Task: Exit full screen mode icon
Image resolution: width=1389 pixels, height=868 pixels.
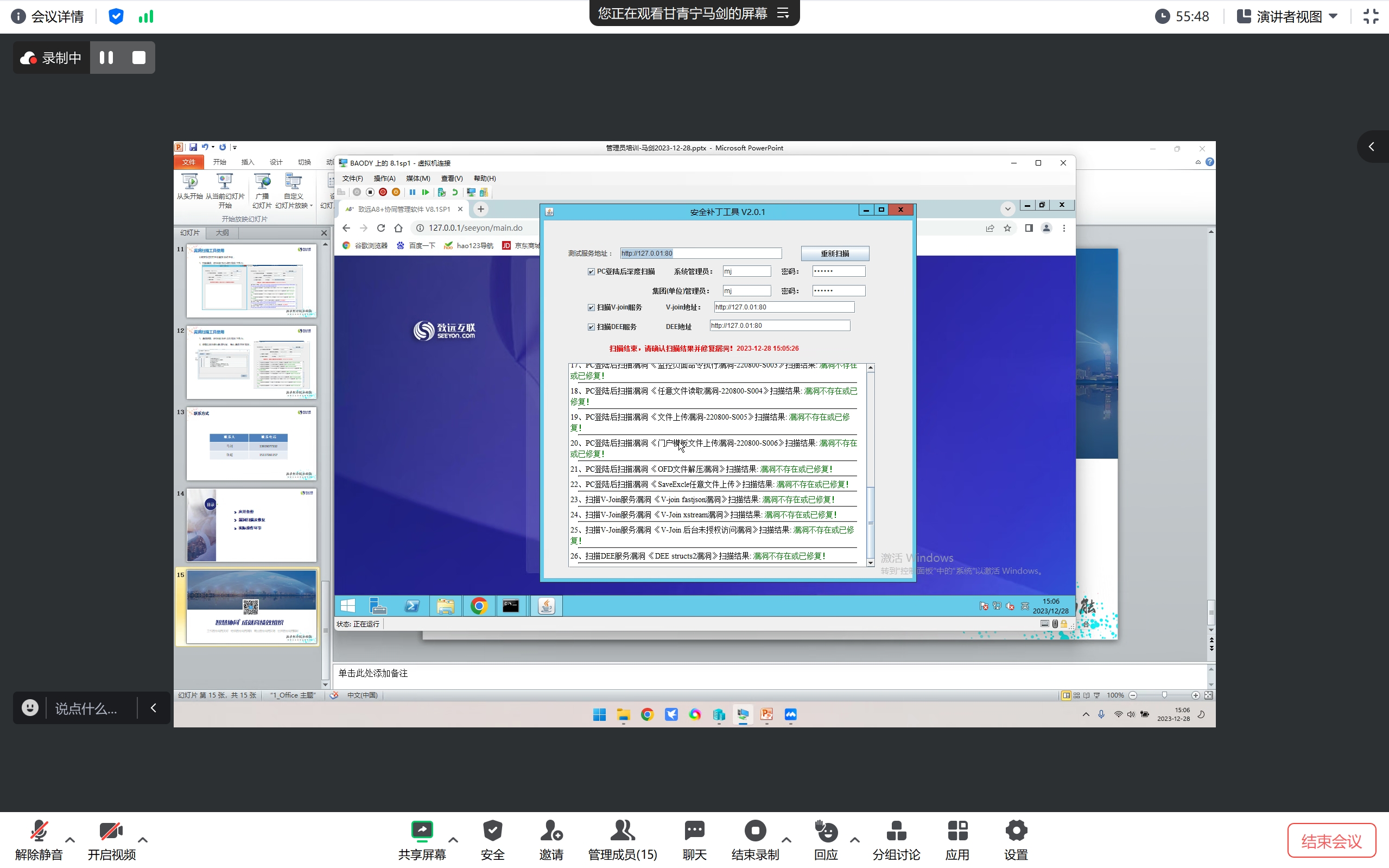Action: [1371, 16]
